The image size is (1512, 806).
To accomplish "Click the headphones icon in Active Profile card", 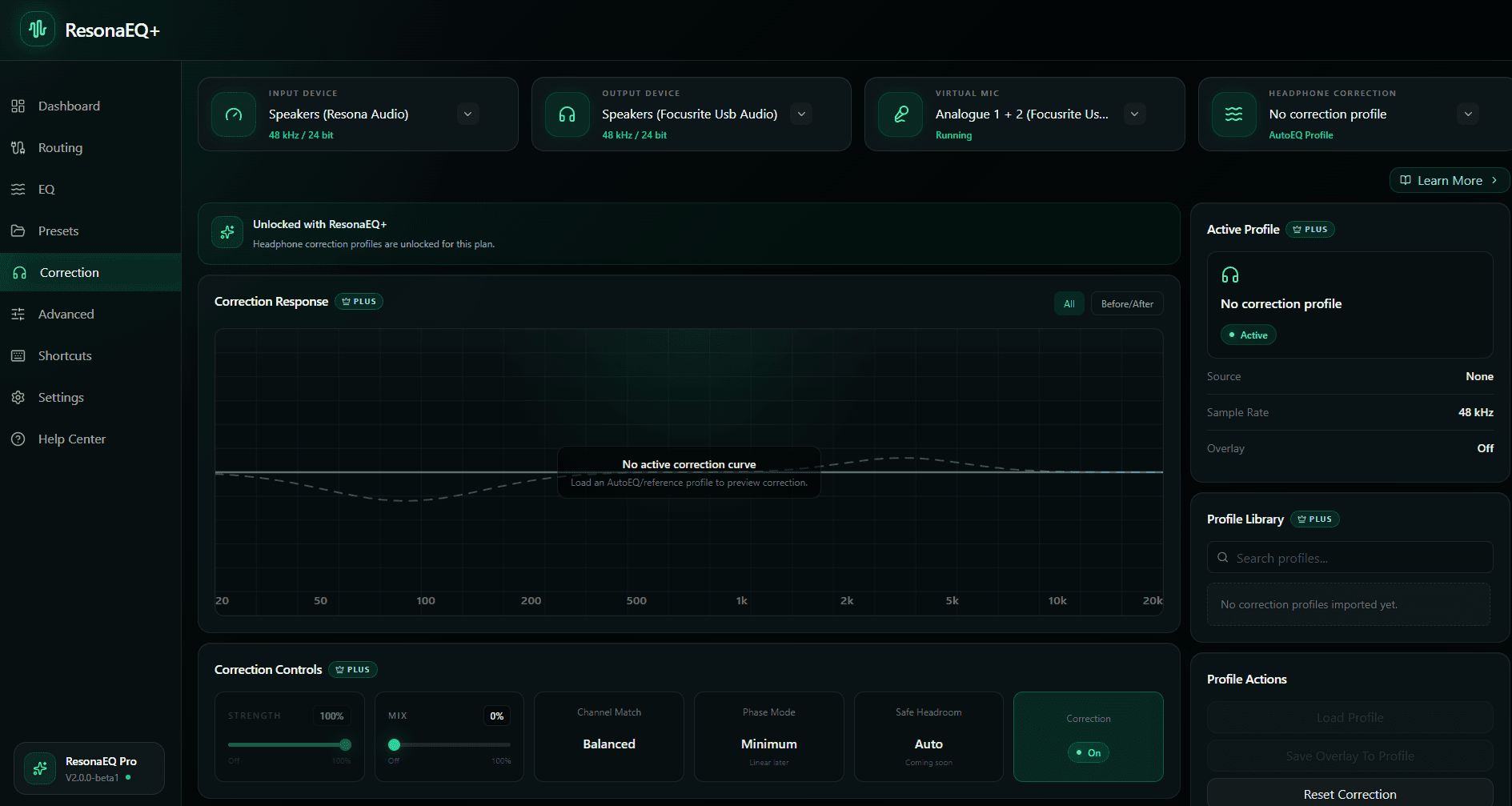I will point(1230,275).
